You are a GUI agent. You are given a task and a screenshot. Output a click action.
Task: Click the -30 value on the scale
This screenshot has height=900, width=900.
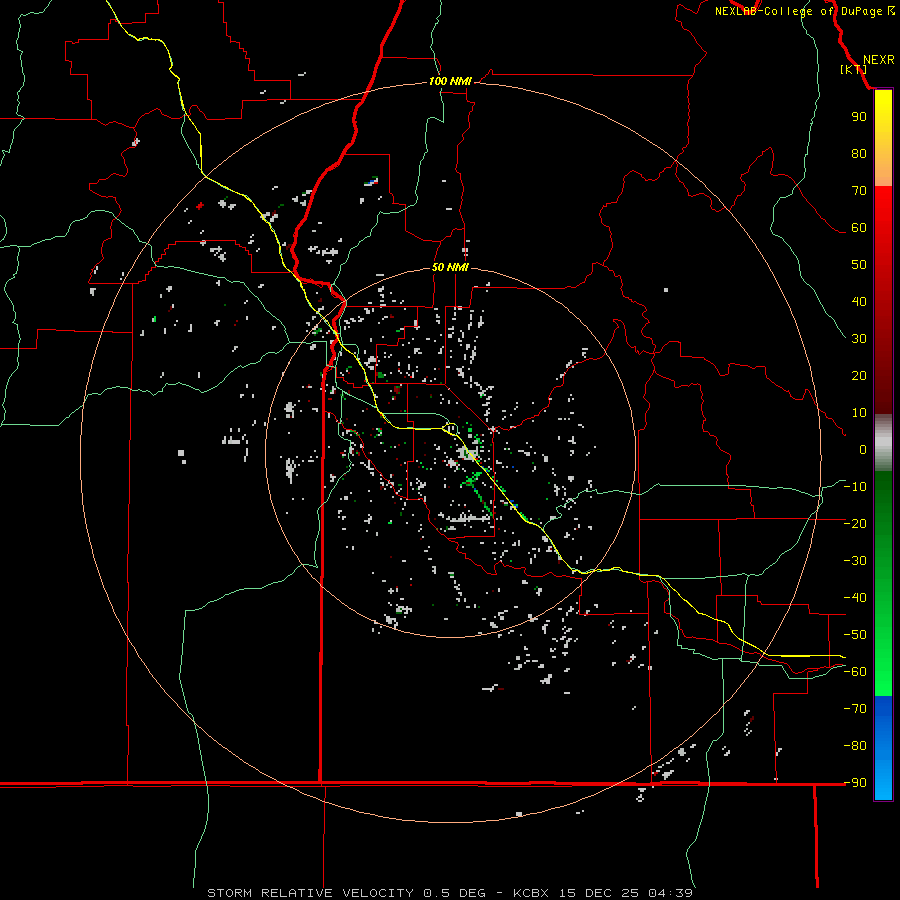(x=855, y=561)
